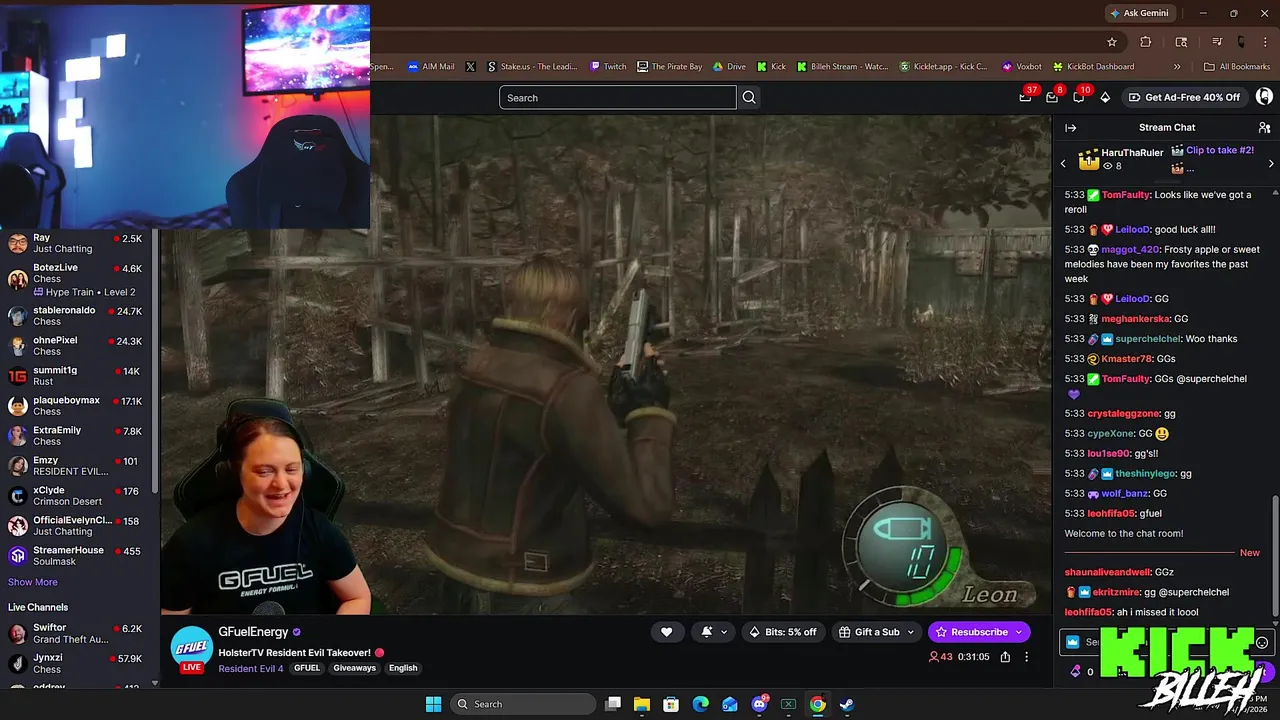Expand the Resubscribe dropdown arrow

[x=1019, y=632]
